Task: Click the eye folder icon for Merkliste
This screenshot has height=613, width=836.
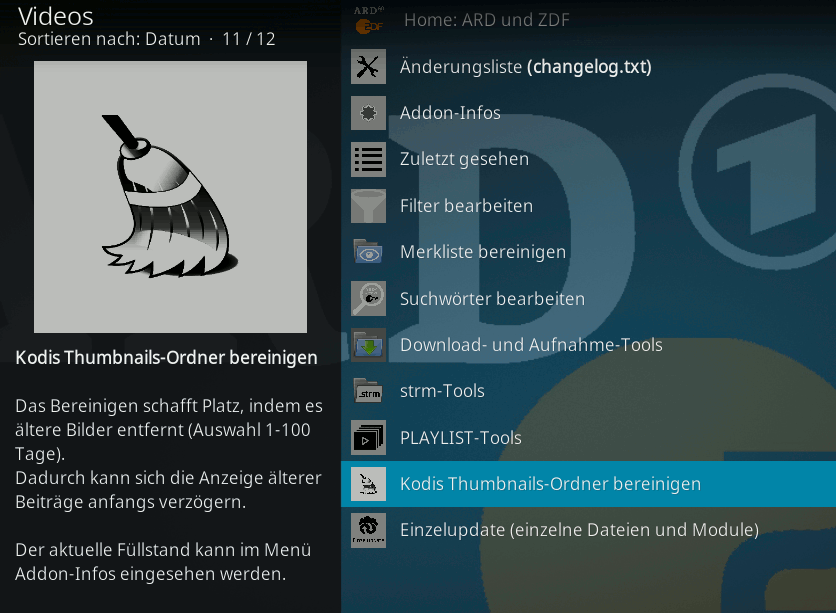Action: pos(368,252)
